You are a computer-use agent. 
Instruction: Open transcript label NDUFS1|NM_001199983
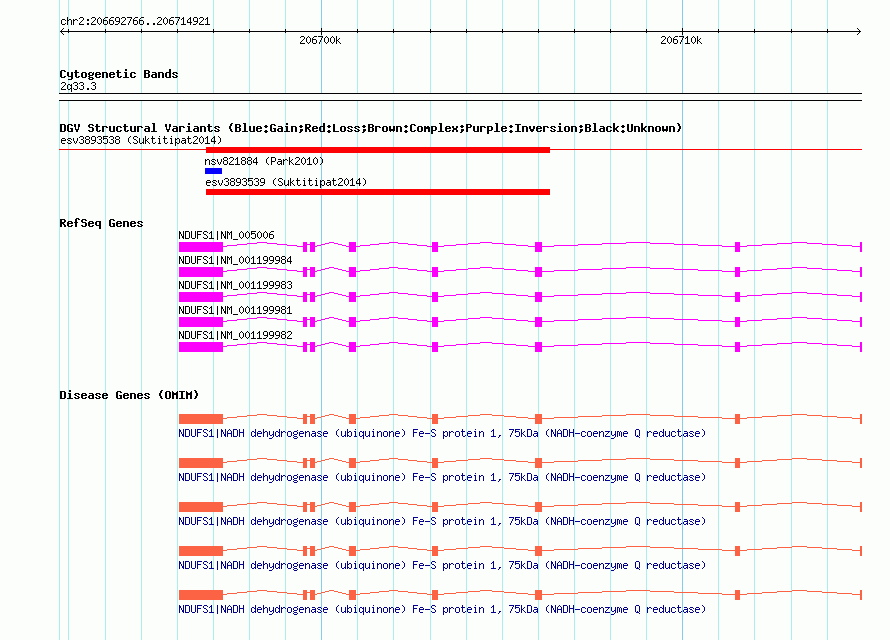pyautogui.click(x=235, y=285)
